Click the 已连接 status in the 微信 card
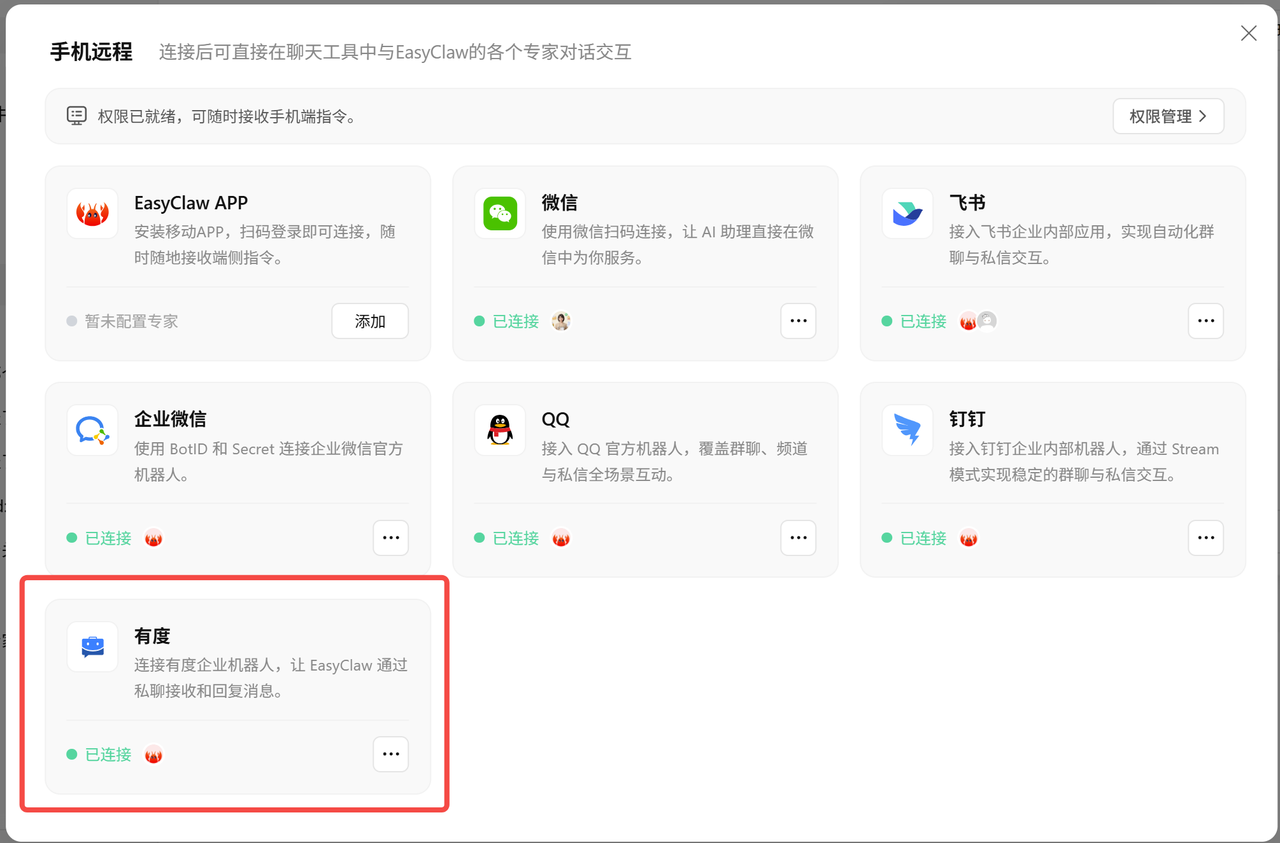Image resolution: width=1280 pixels, height=843 pixels. (507, 321)
